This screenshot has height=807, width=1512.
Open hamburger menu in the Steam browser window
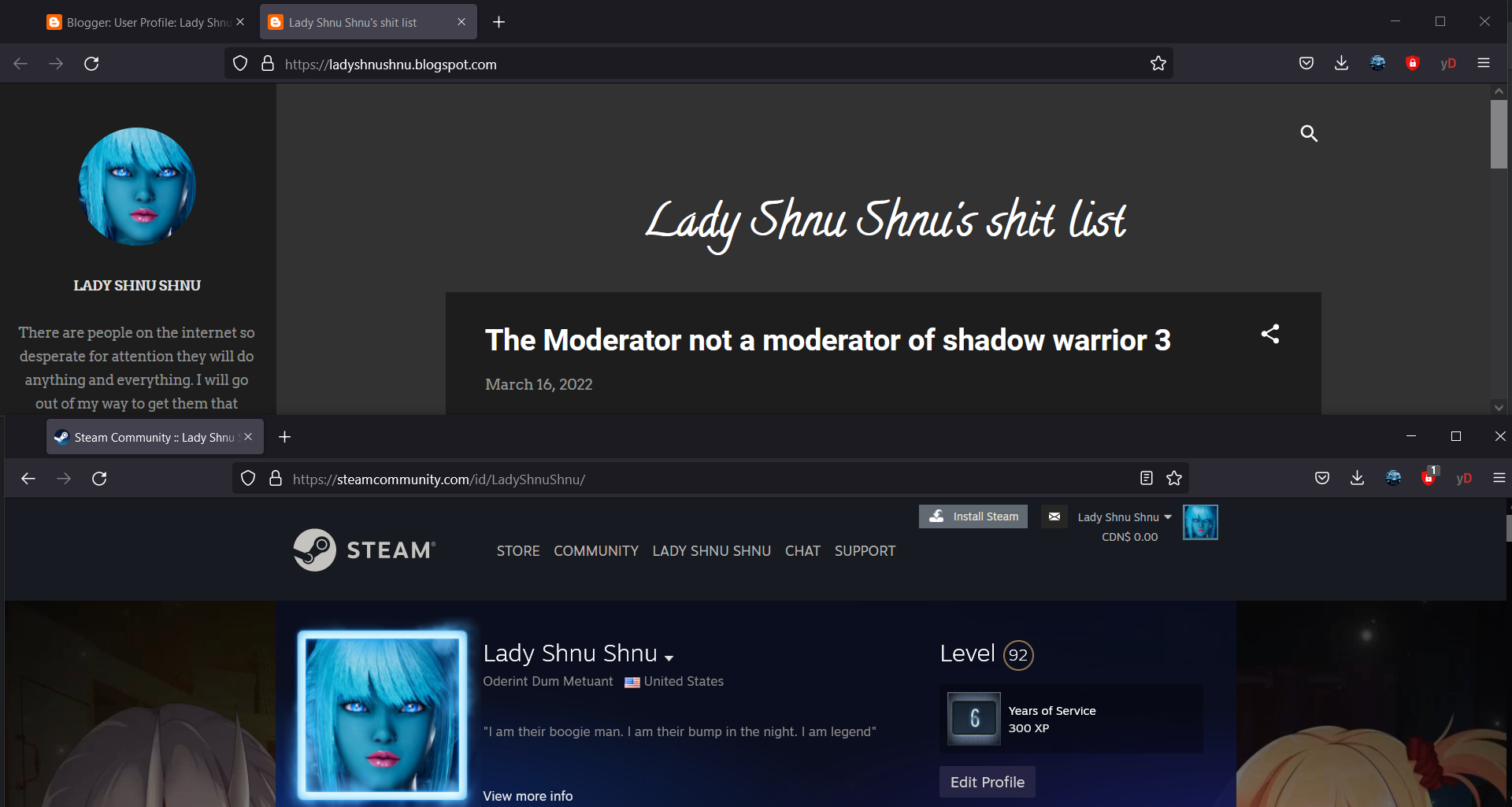(x=1499, y=479)
